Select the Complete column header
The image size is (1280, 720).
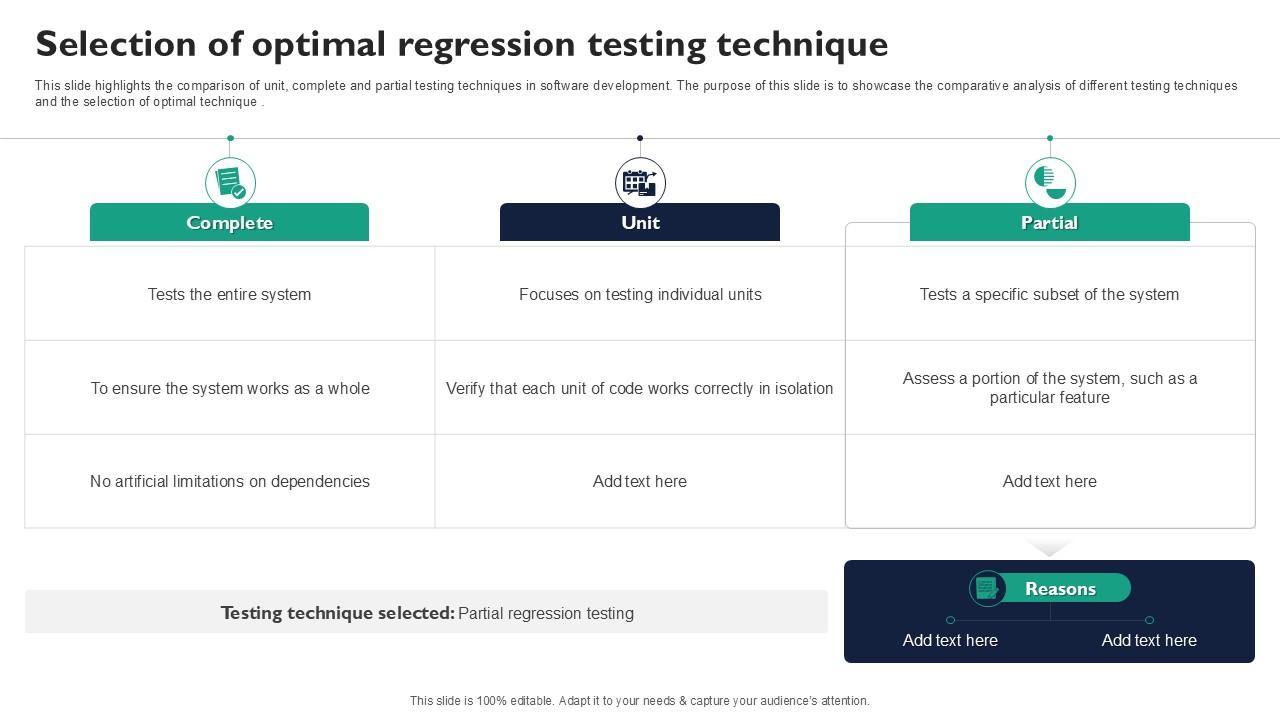[229, 222]
